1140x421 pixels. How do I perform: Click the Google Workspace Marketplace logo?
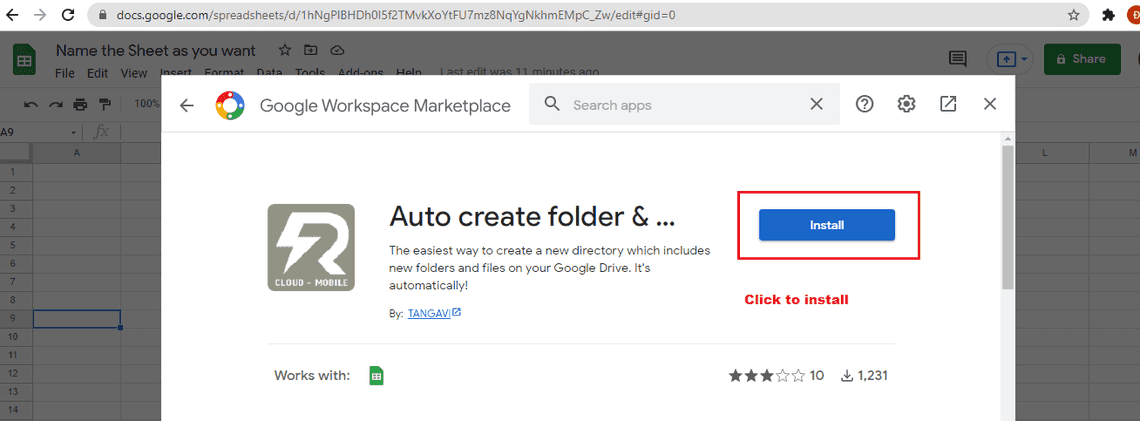point(230,105)
